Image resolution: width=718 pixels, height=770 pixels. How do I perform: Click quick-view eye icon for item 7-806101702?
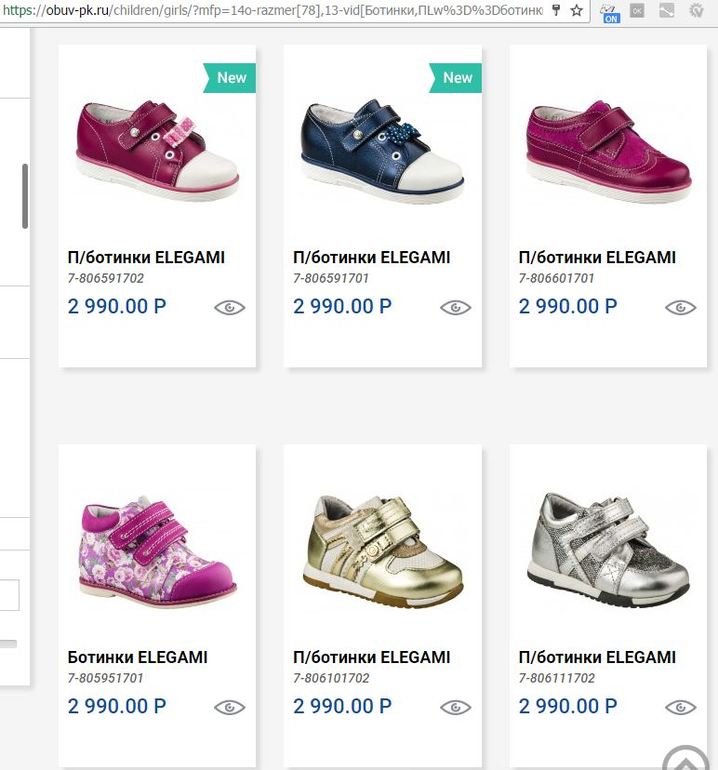point(455,707)
